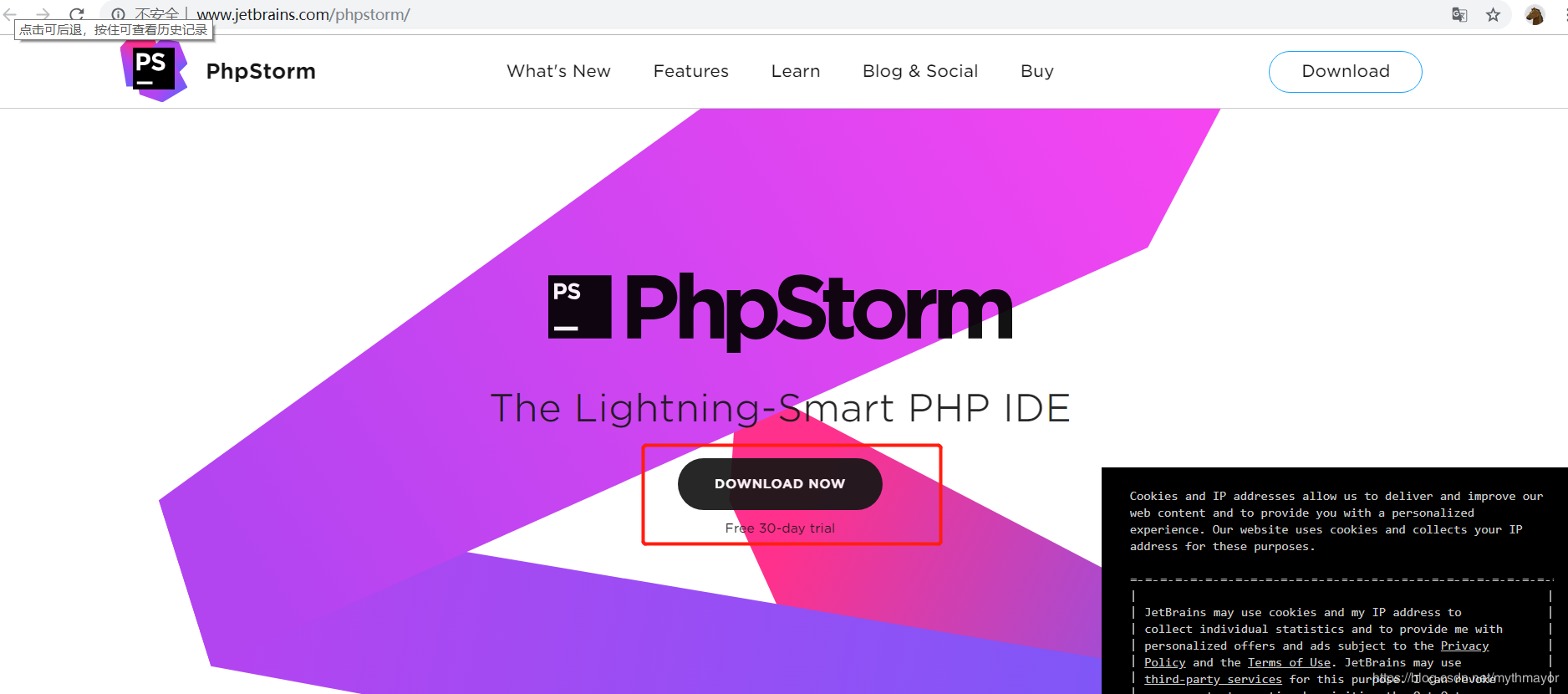Click 'The Lightning-Smart PHP IDE' tagline
The image size is (1568, 694).
[x=780, y=408]
